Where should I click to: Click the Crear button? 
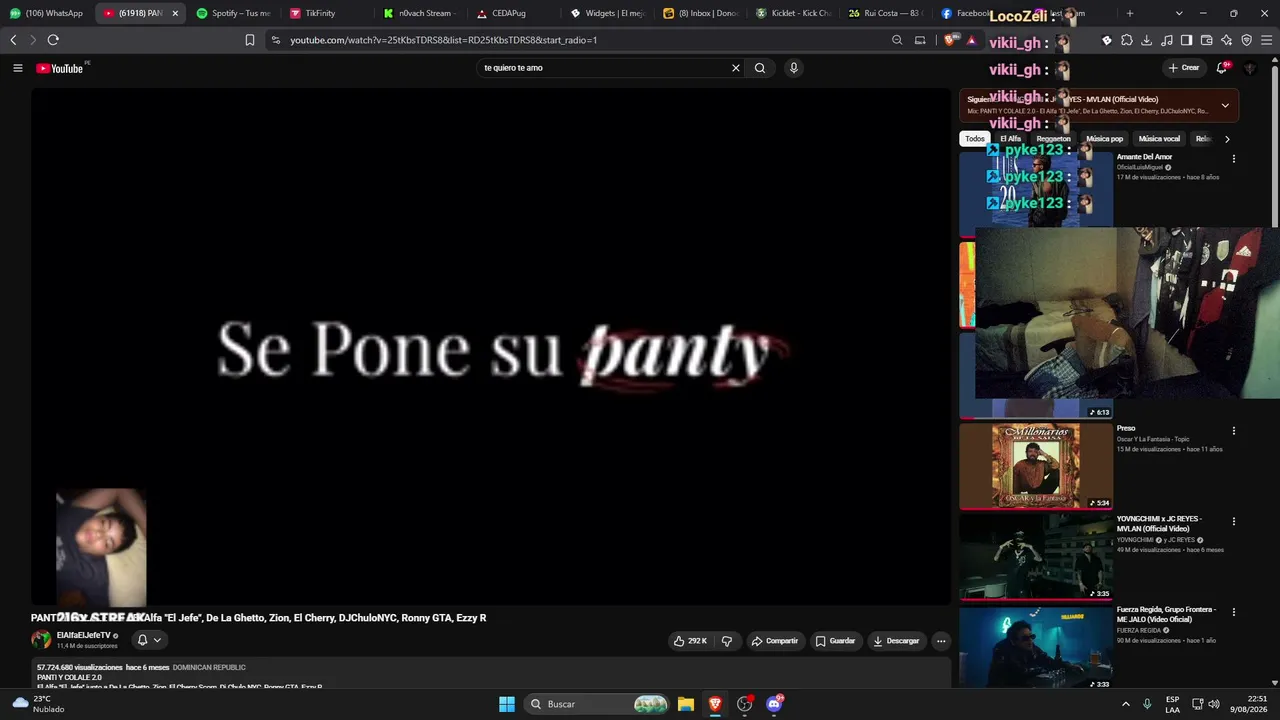tap(1183, 68)
